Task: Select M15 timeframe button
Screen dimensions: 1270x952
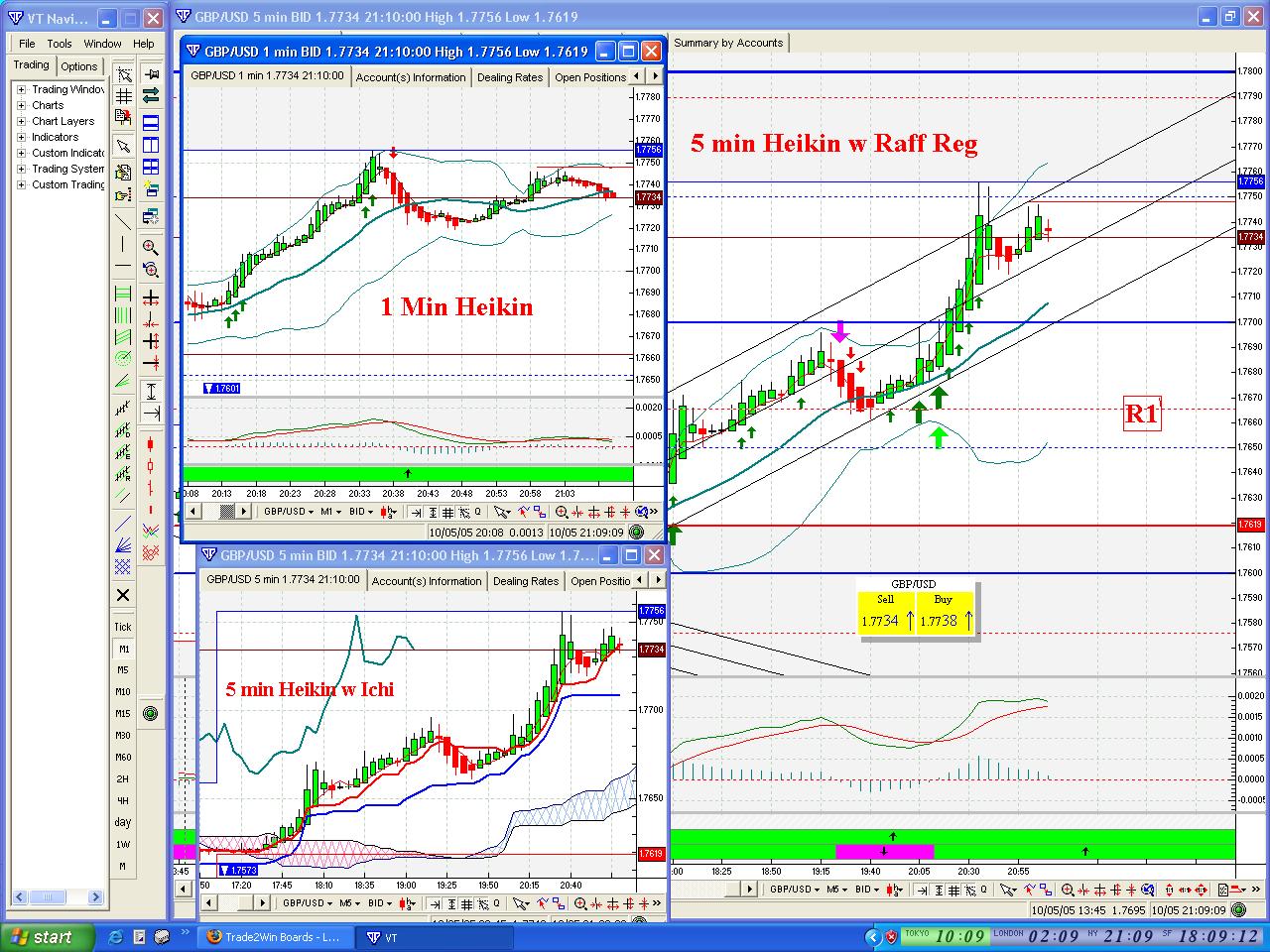Action: [123, 714]
